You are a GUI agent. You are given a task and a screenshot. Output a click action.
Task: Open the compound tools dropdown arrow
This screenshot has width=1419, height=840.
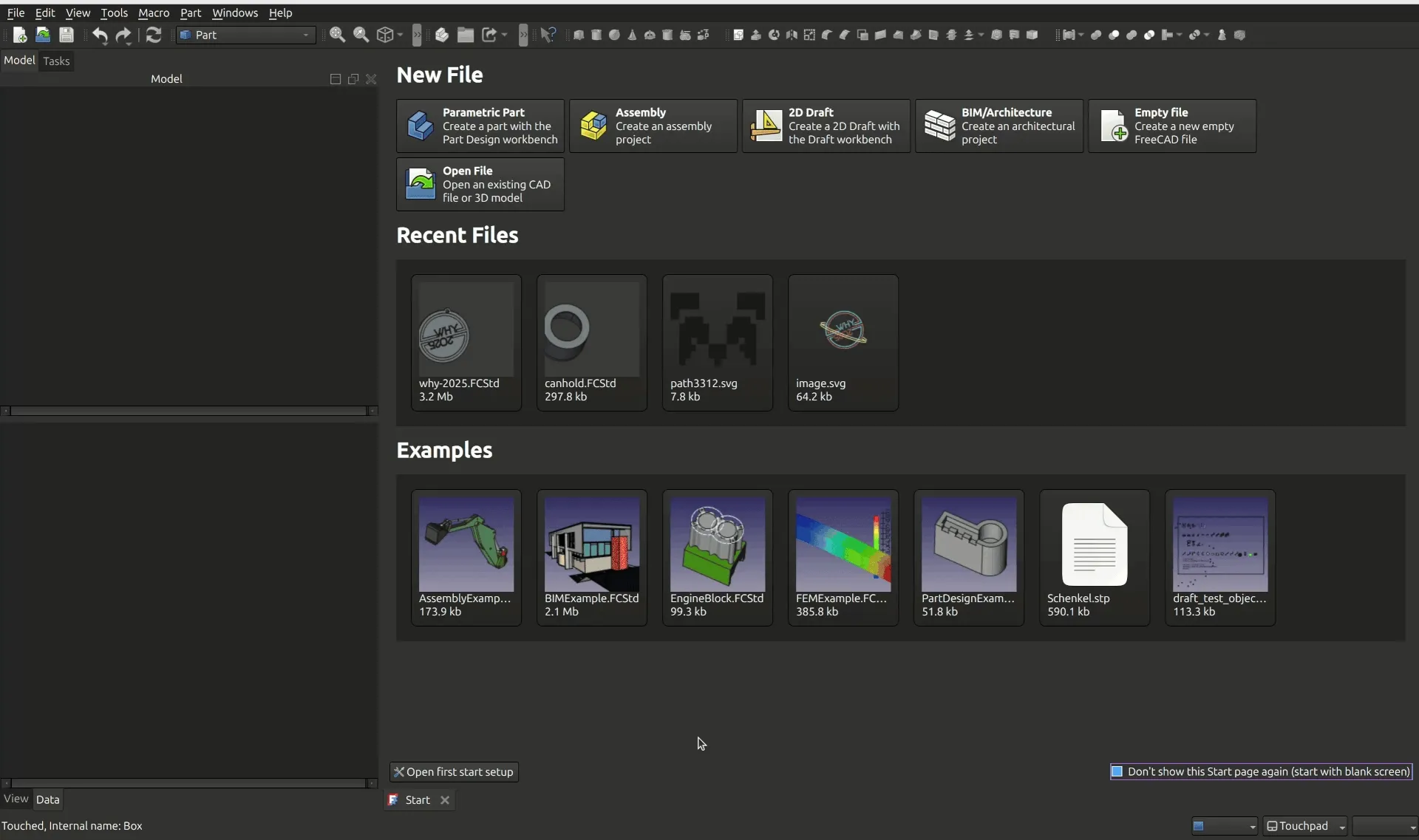pyautogui.click(x=1081, y=35)
